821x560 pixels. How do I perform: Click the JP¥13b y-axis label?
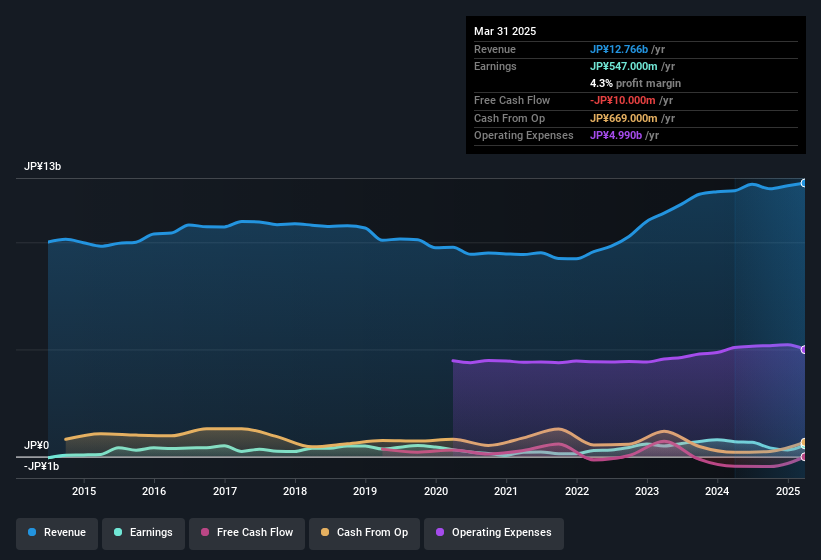pos(42,166)
